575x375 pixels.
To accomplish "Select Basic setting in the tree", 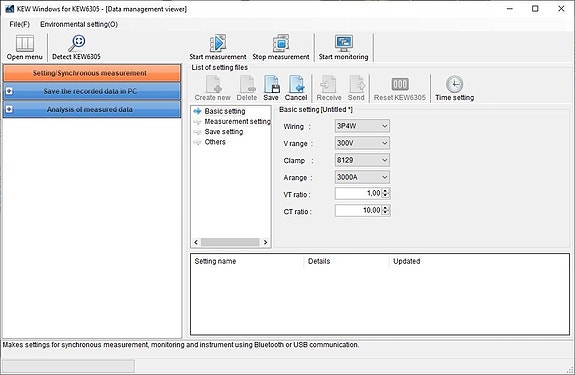I will [225, 111].
